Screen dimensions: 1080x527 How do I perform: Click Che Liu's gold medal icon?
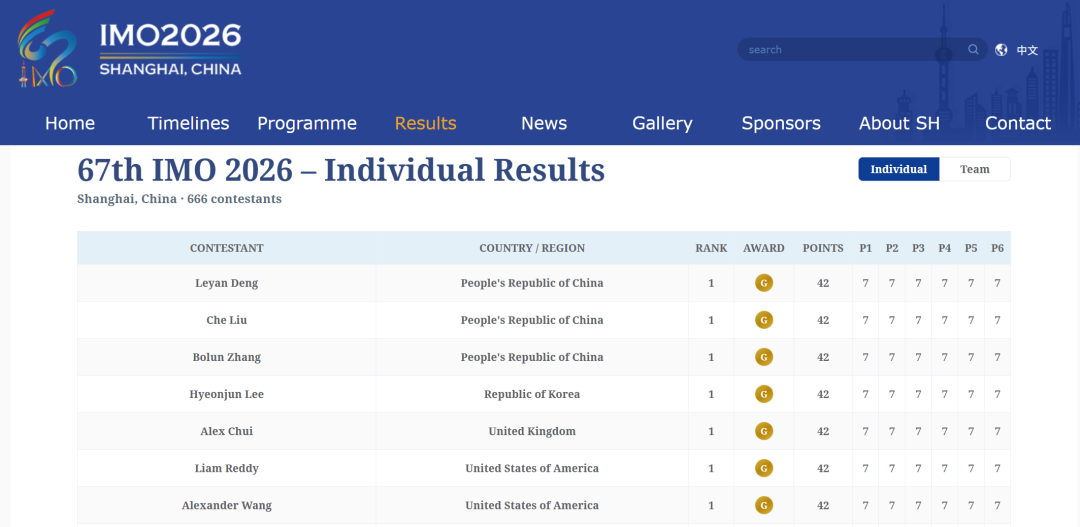pos(764,320)
